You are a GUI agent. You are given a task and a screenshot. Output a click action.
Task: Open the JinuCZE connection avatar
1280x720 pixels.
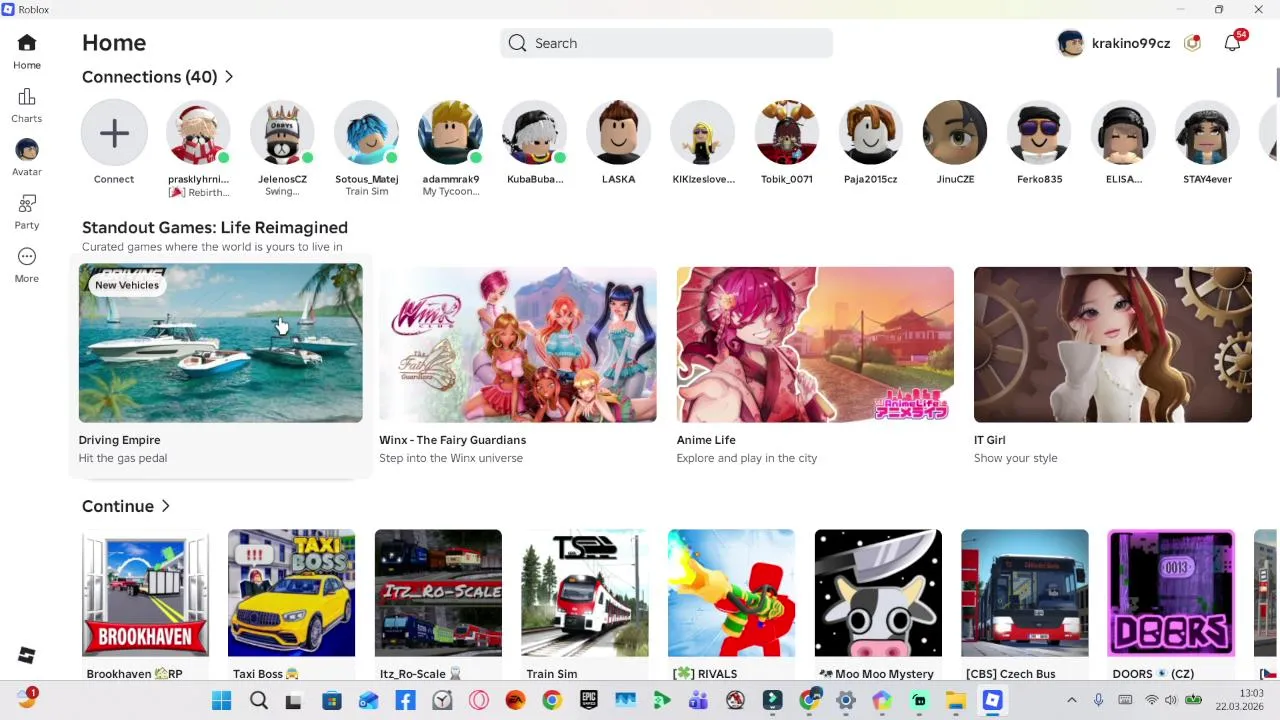tap(954, 132)
